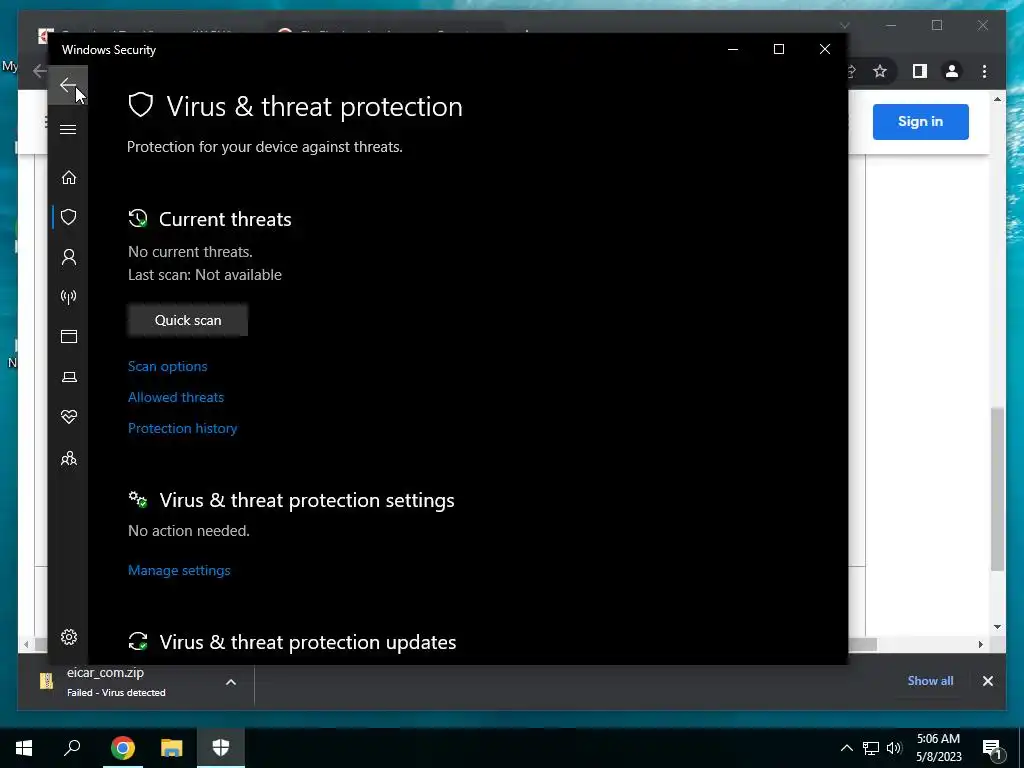Open taskbar Search
The width and height of the screenshot is (1024, 768).
(72, 748)
